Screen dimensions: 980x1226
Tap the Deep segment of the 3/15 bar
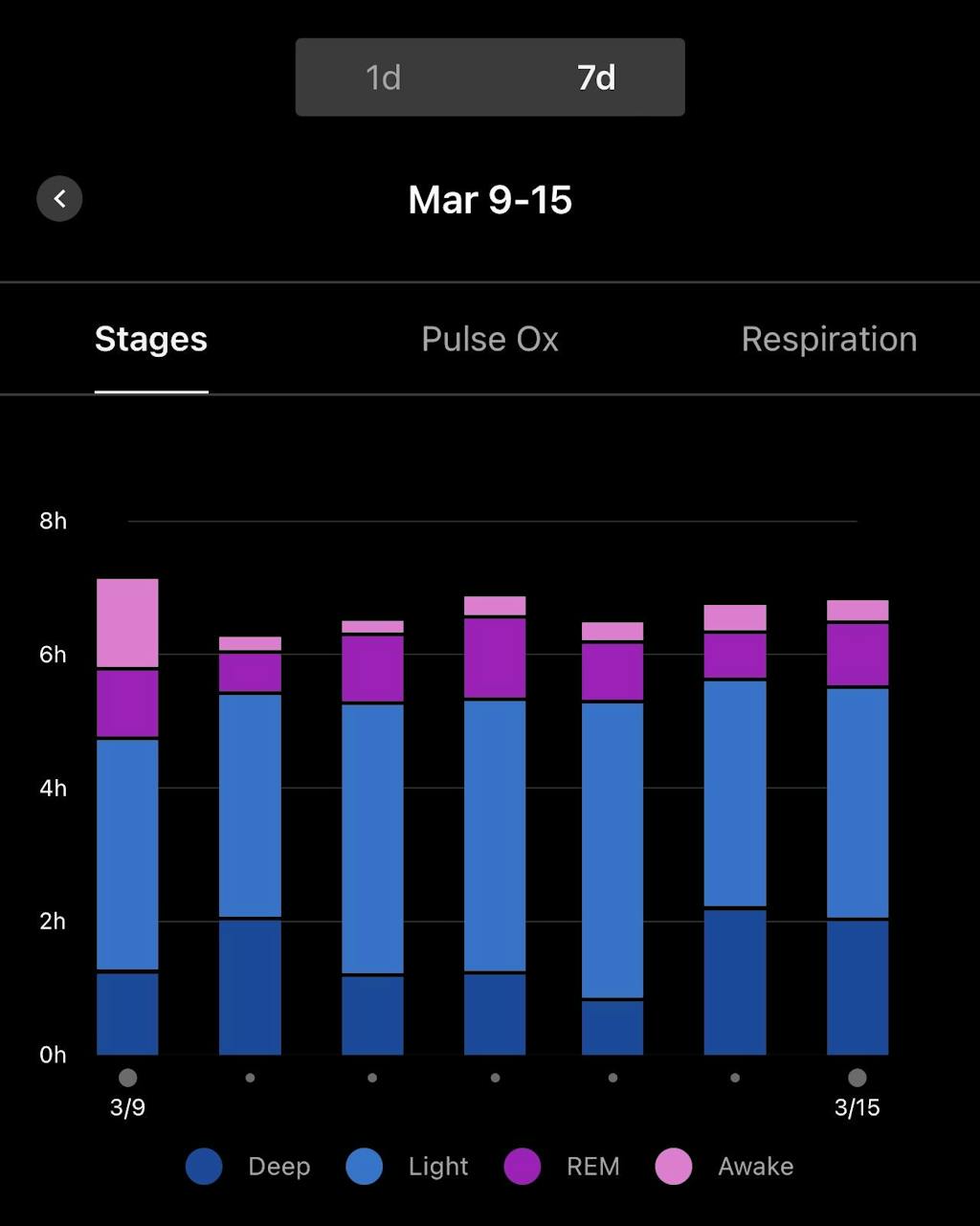tap(857, 988)
